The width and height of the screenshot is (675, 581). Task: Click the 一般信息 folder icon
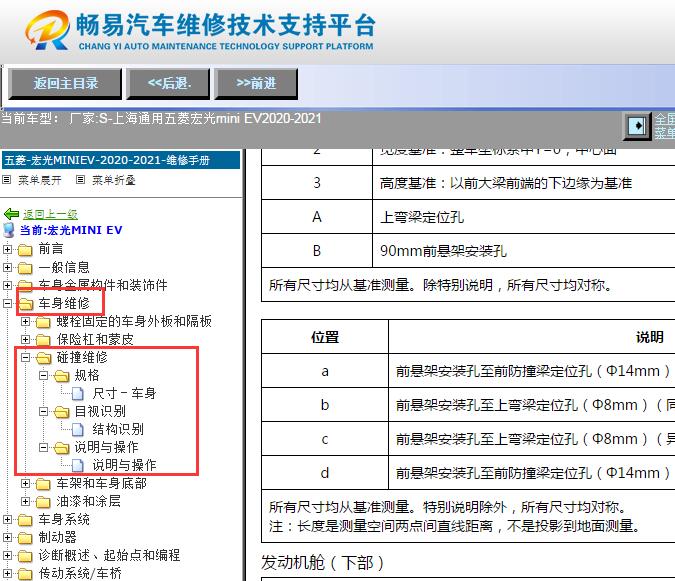(x=25, y=268)
